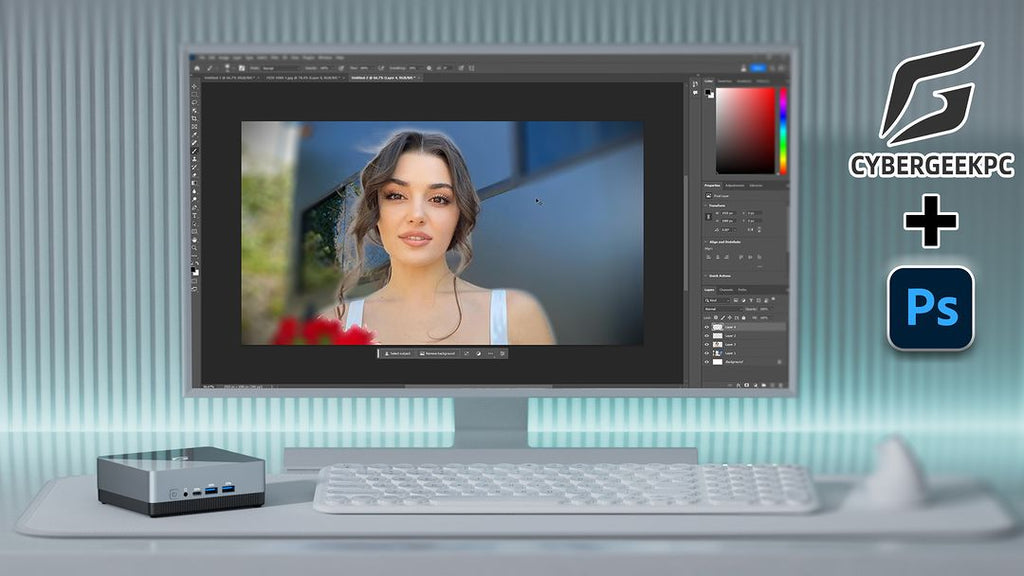Click the Home icon in options bar
Screen dimensions: 1024x576
pyautogui.click(x=197, y=68)
